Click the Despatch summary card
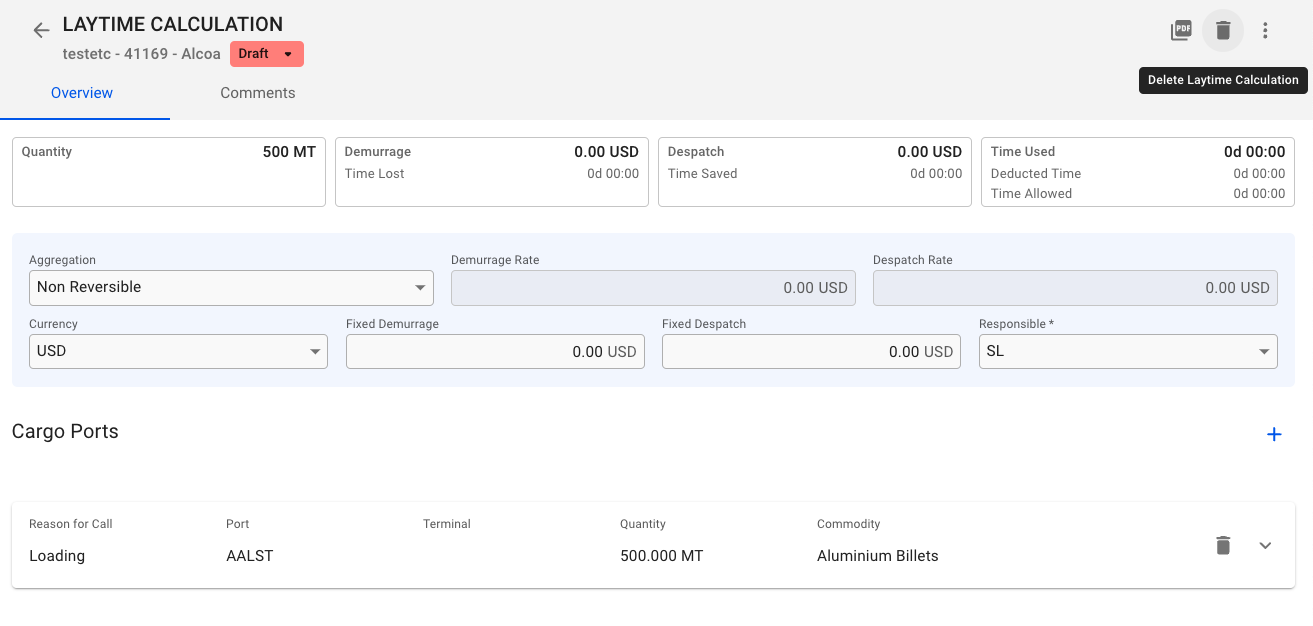1313x626 pixels. click(x=814, y=171)
